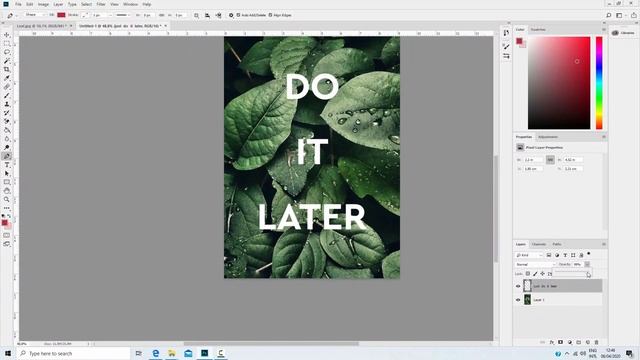Screen dimensions: 640x360
Task: Toggle the link width and height button
Action: click(x=550, y=160)
